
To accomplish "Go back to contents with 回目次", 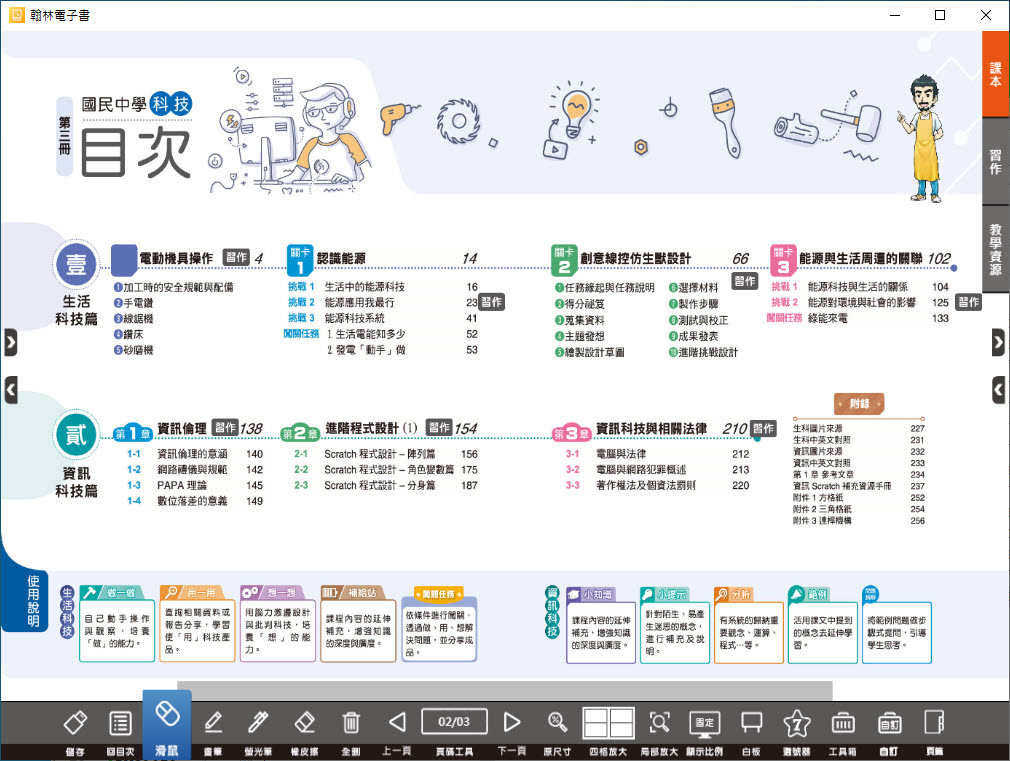I will point(120,724).
